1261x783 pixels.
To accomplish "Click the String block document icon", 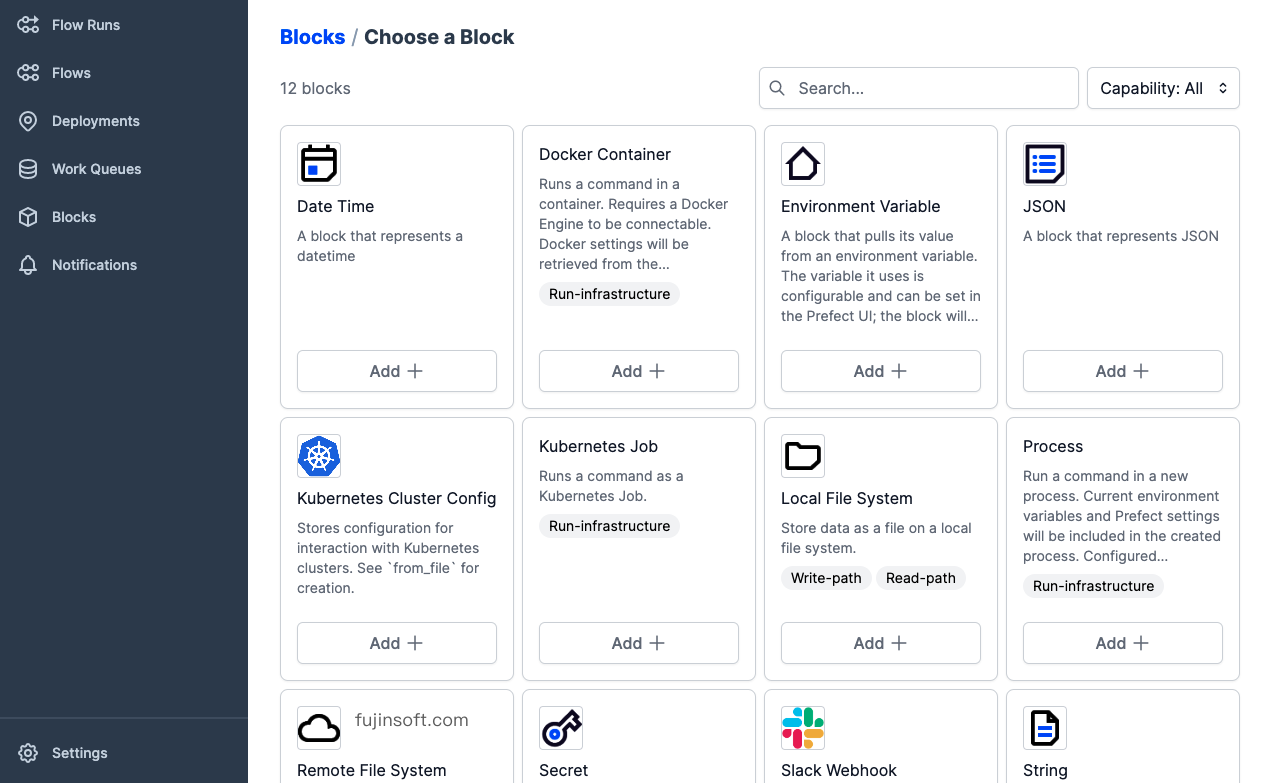I will [1045, 728].
